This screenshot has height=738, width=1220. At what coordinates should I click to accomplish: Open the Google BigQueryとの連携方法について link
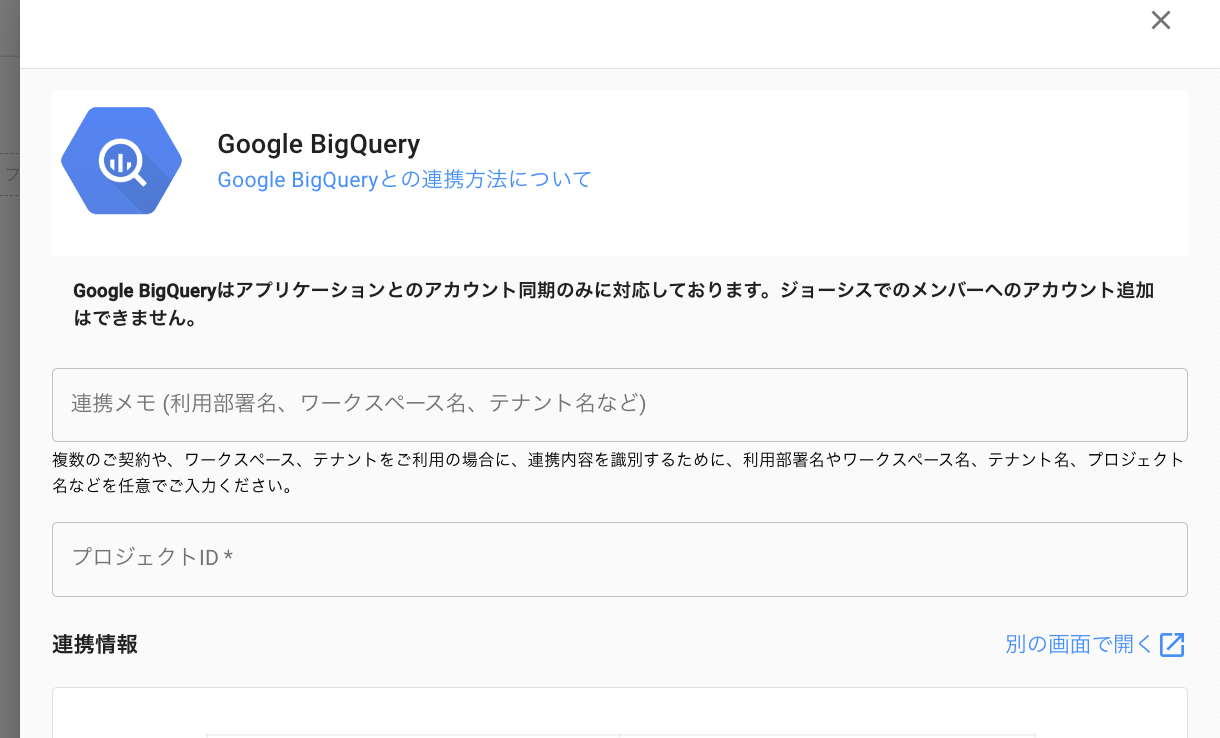pos(404,180)
